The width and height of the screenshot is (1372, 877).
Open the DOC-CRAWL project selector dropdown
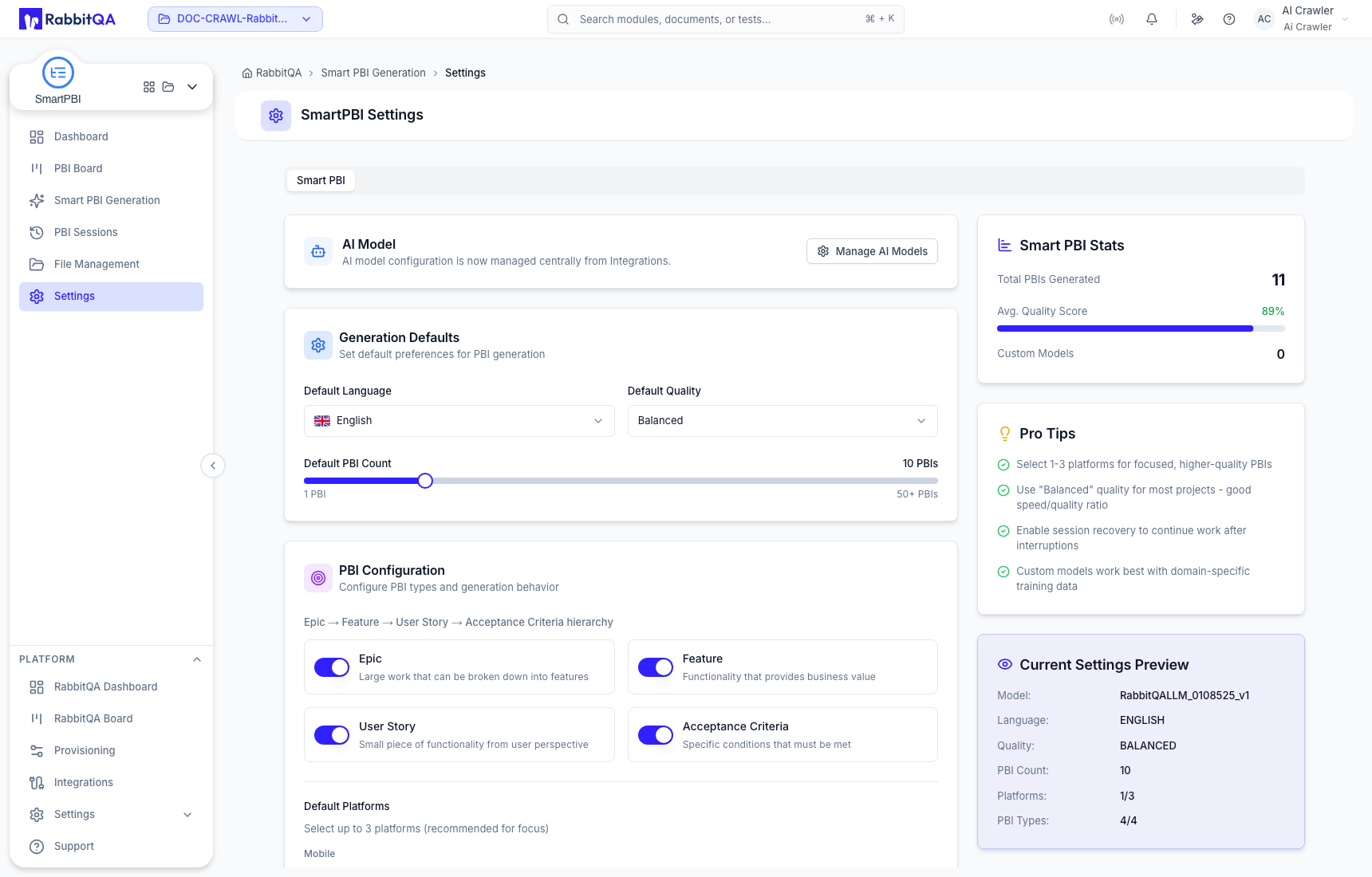pyautogui.click(x=235, y=19)
